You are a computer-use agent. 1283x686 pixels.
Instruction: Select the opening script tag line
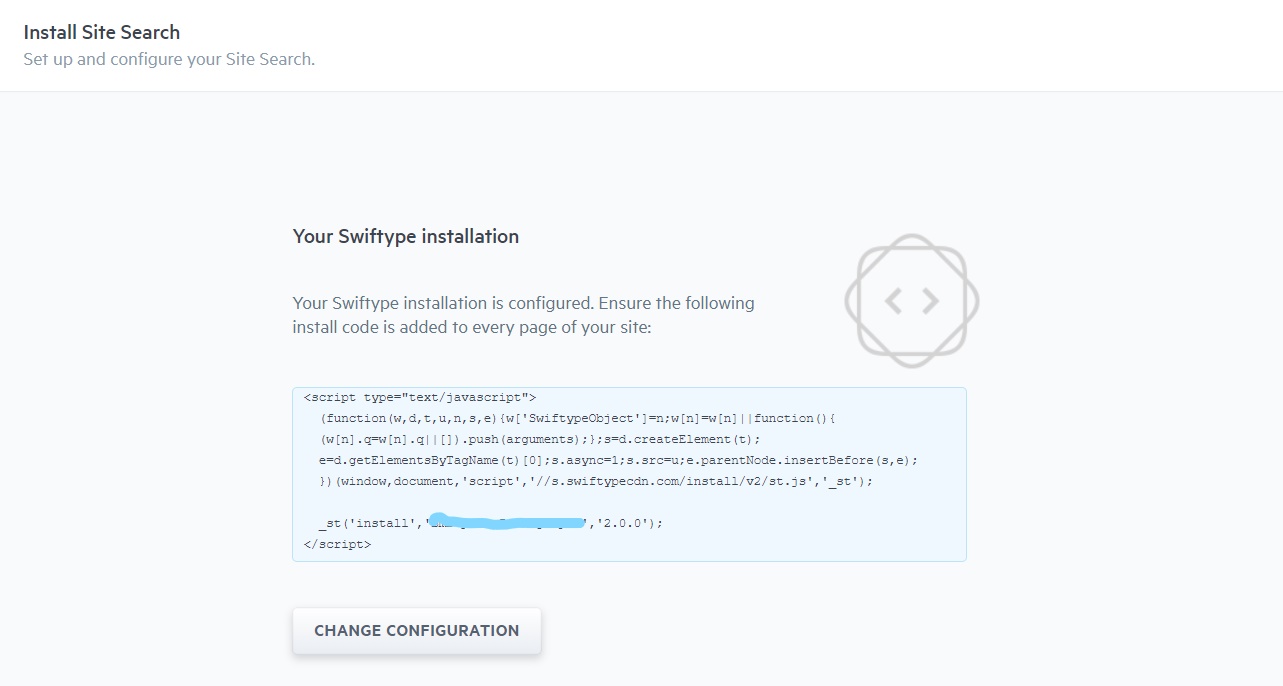[x=420, y=398]
